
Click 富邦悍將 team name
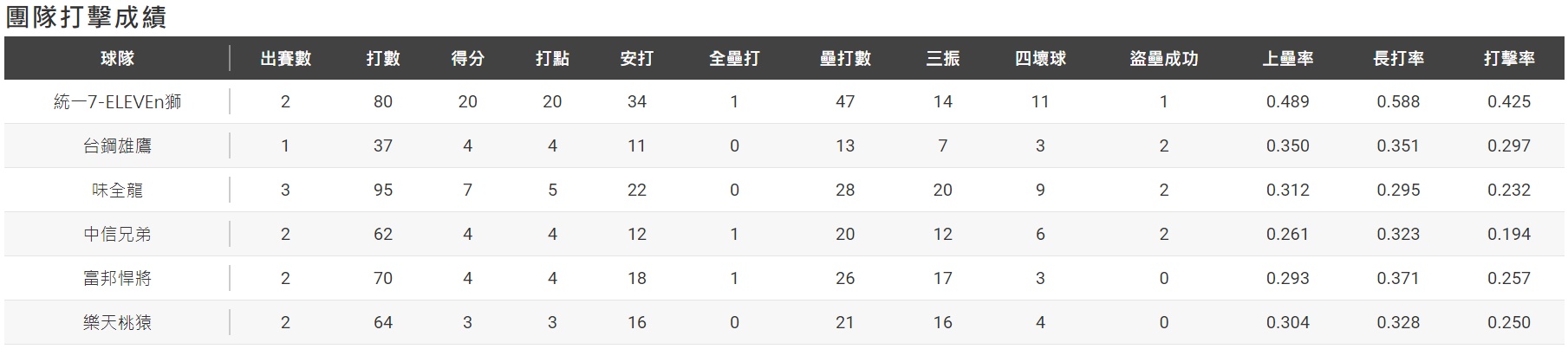117,279
